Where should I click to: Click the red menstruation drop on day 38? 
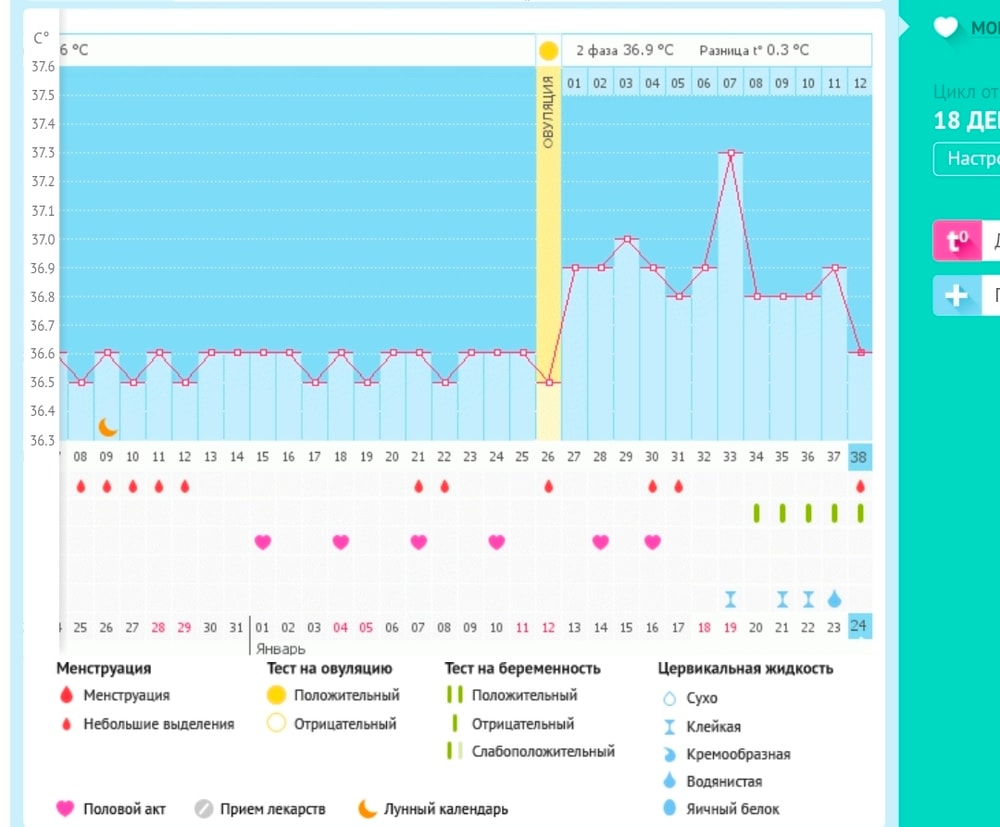tap(860, 487)
